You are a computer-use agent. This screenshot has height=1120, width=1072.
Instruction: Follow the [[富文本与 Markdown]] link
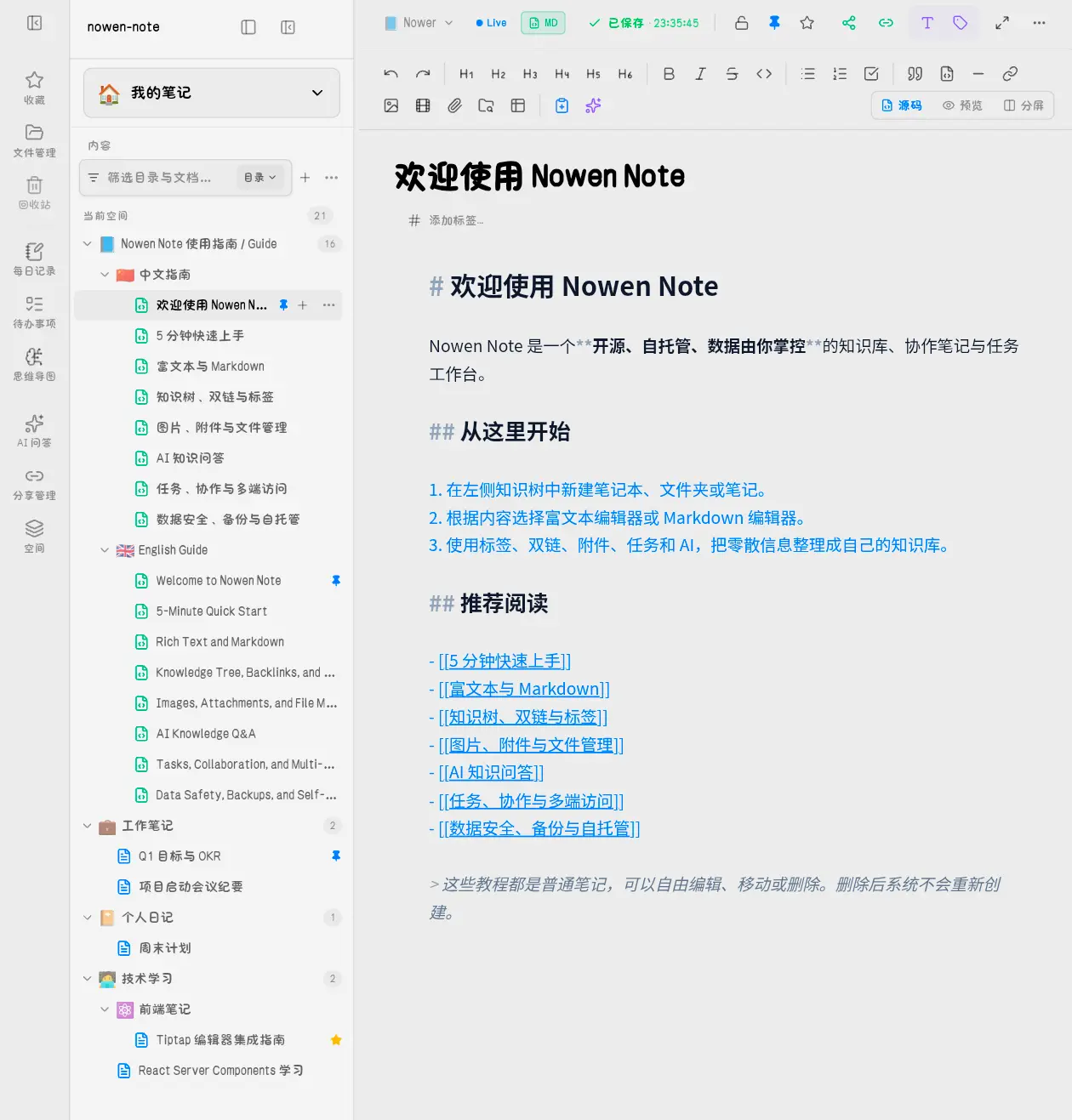(524, 689)
